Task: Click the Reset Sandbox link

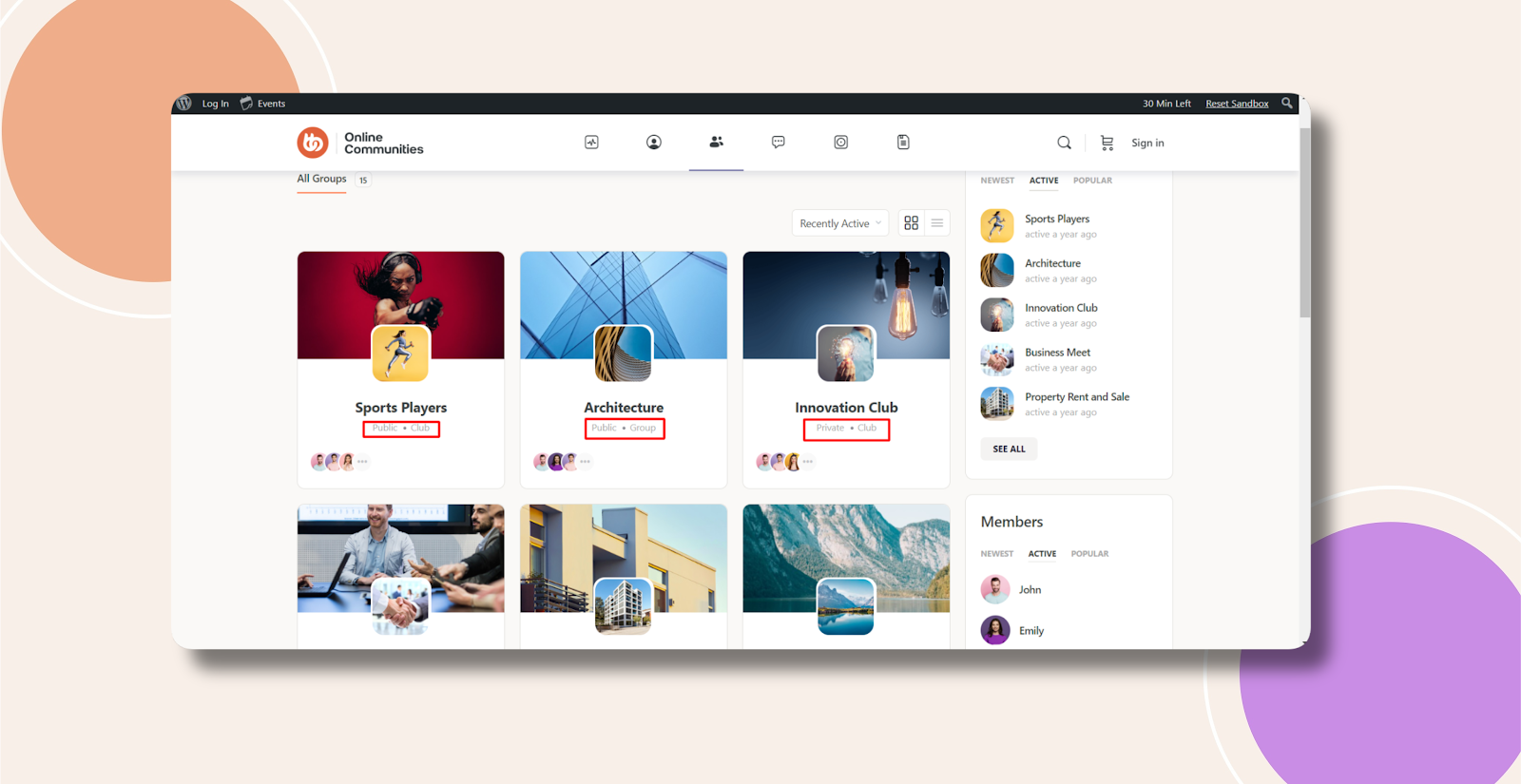Action: point(1237,104)
